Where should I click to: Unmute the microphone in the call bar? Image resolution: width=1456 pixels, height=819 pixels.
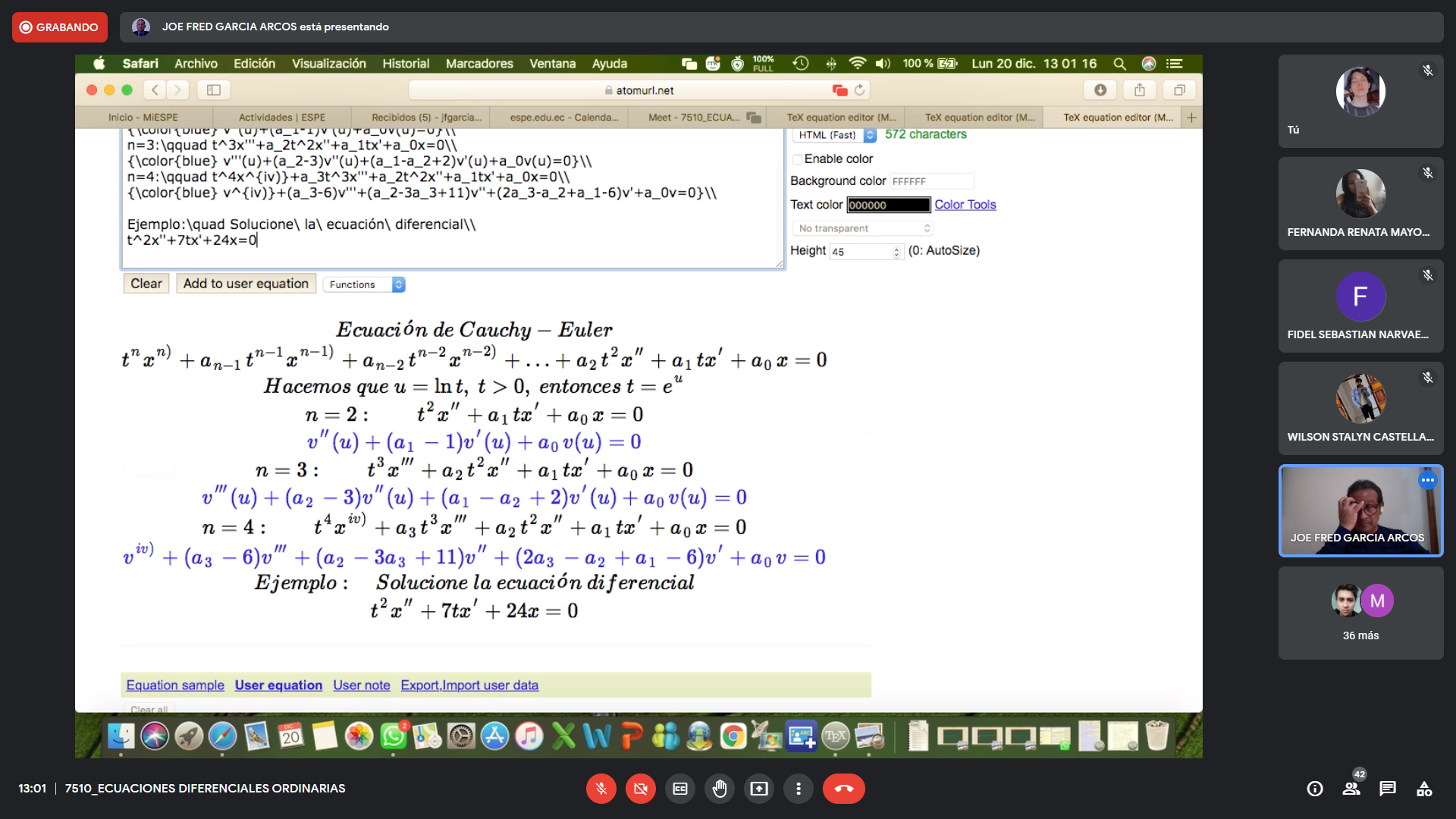click(601, 789)
